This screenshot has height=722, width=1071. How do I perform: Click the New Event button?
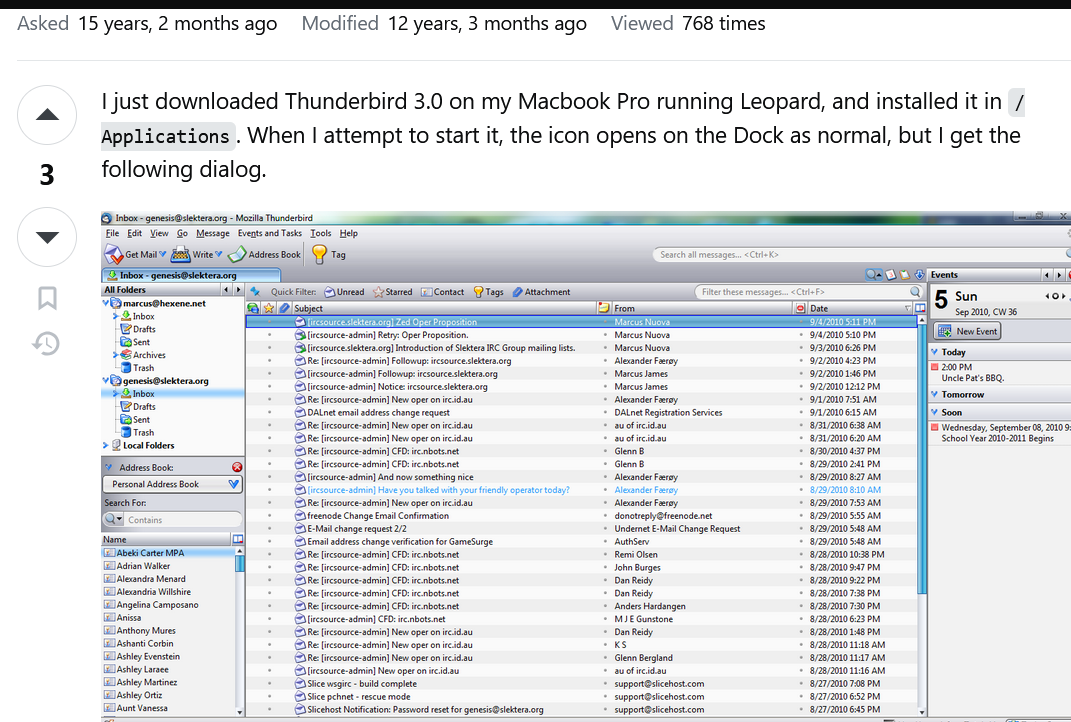pos(967,331)
